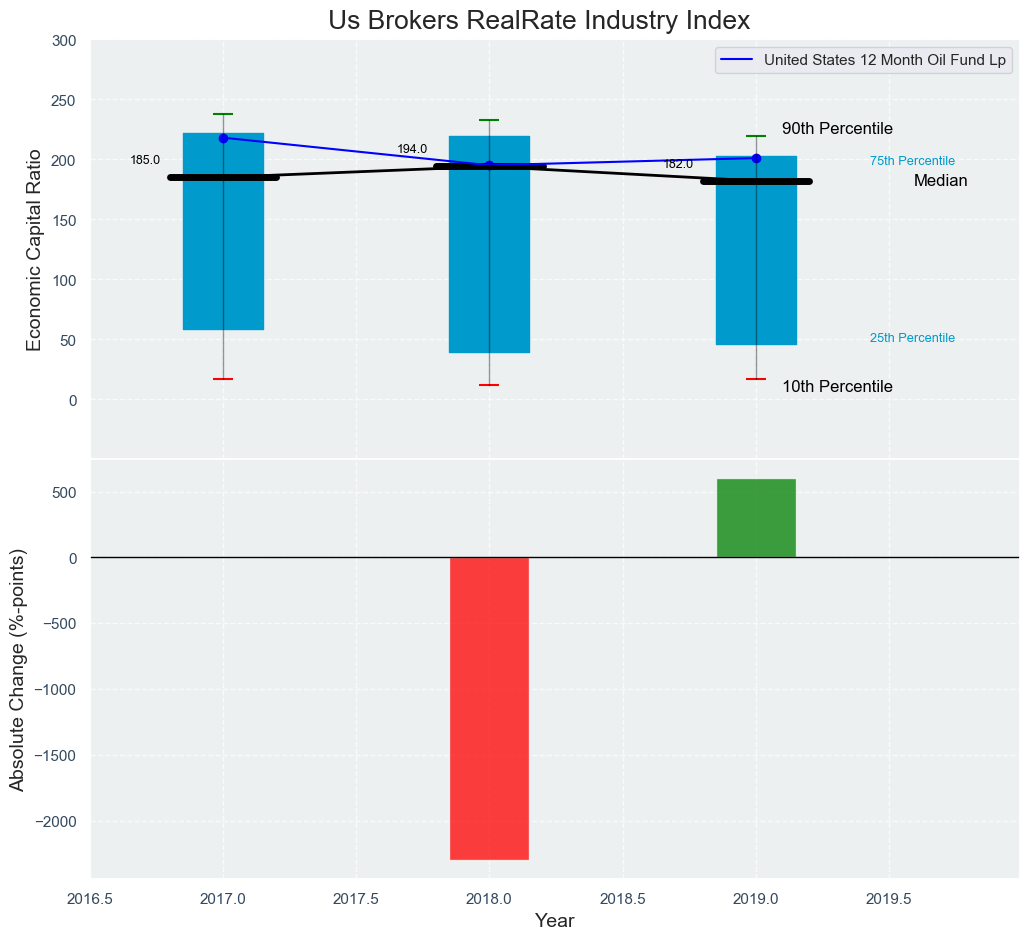Click the Economic Capital Ratio axis title
Screen dimensions: 1029x940
[34, 249]
